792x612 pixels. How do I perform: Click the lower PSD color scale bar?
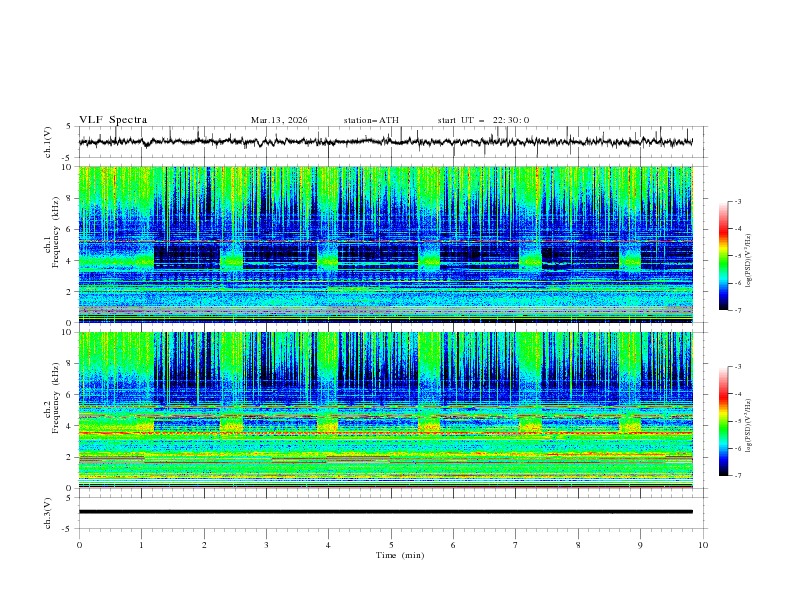click(x=724, y=421)
